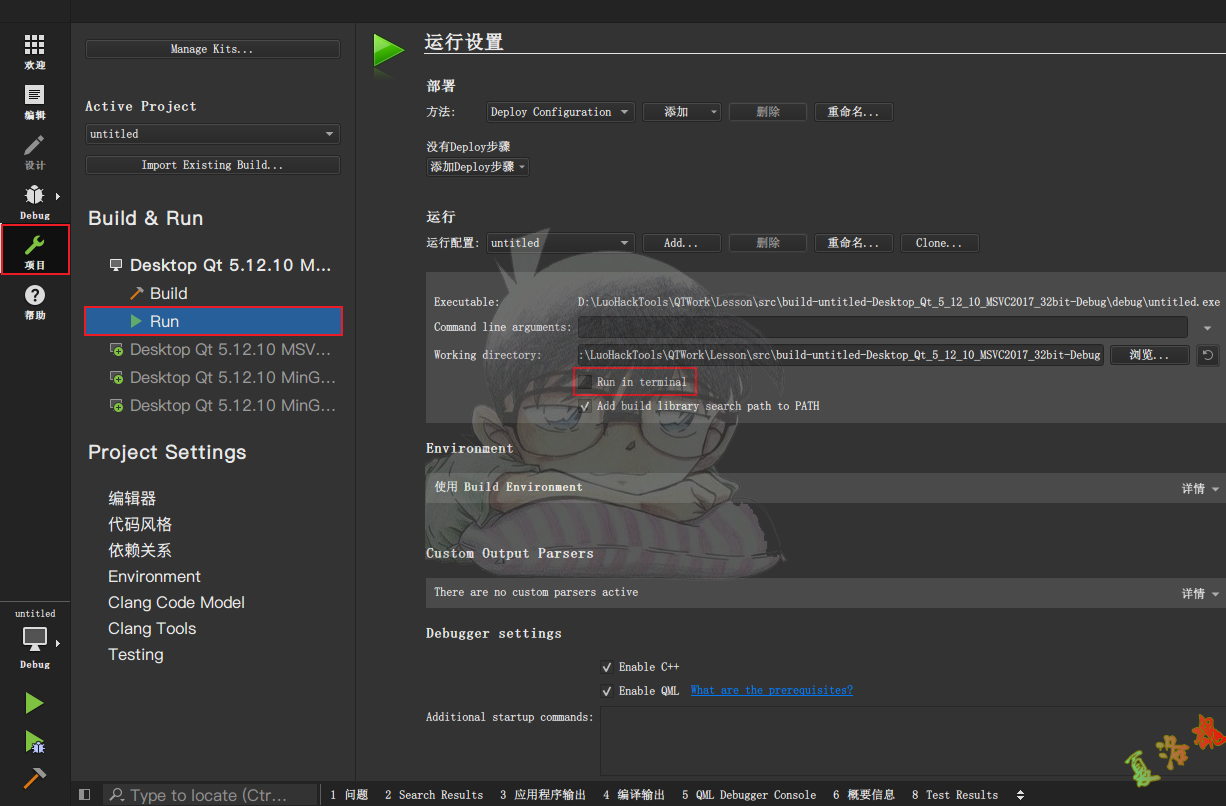The height and width of the screenshot is (806, 1226).
Task: Expand Build Environment details (详情)
Action: [1200, 489]
